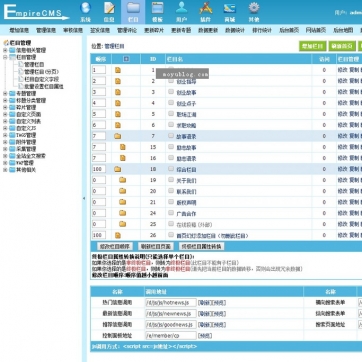Click the hotnews.js address input field

click(170, 302)
